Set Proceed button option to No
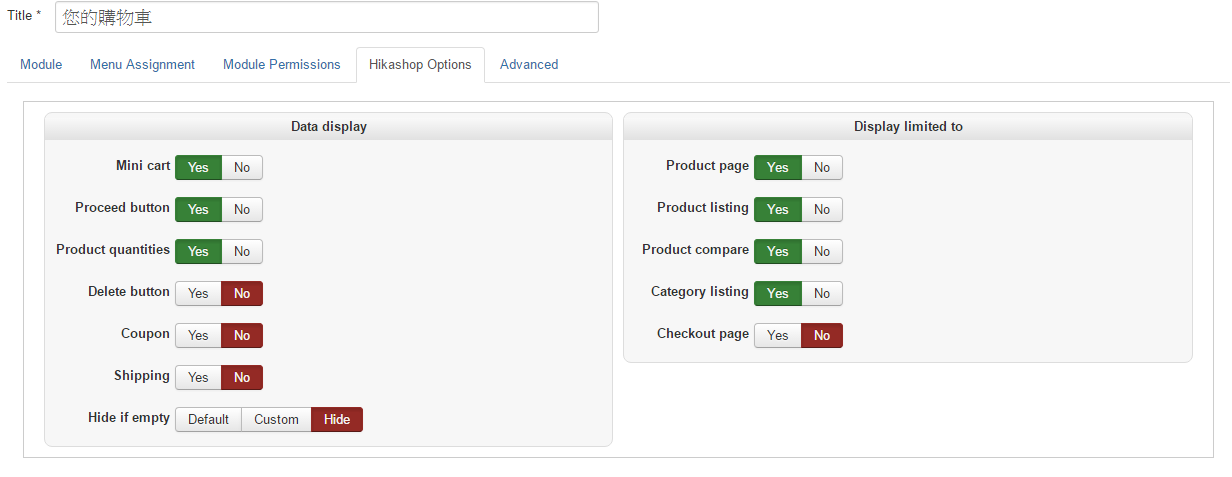 pos(242,209)
